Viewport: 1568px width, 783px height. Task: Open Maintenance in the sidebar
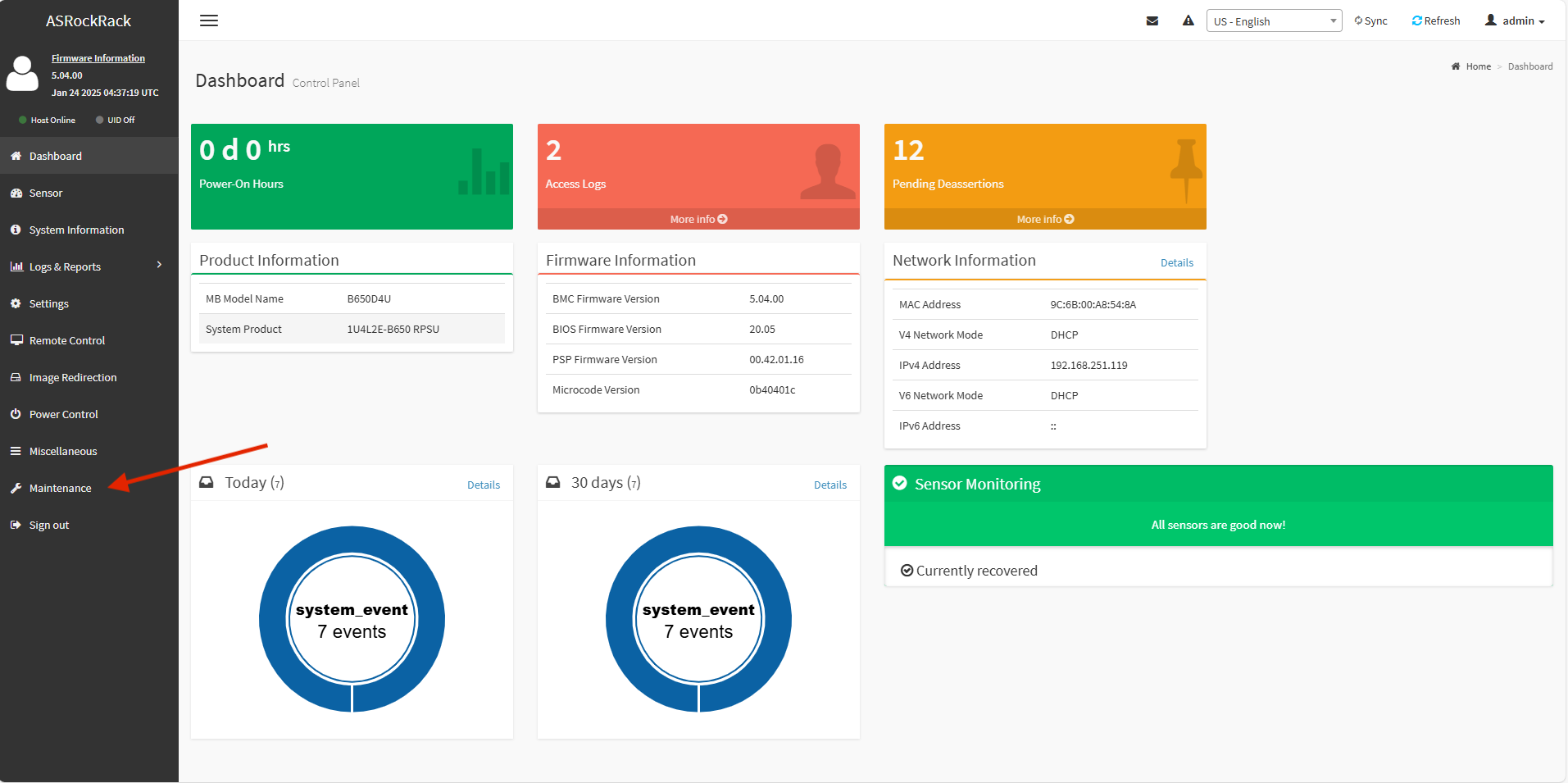click(x=60, y=488)
